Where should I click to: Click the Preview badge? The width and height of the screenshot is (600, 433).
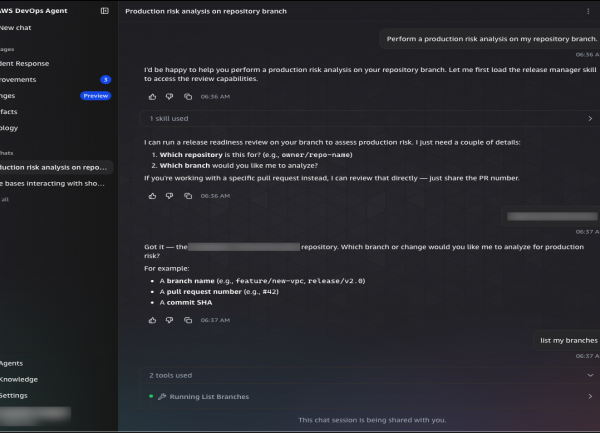tap(96, 96)
